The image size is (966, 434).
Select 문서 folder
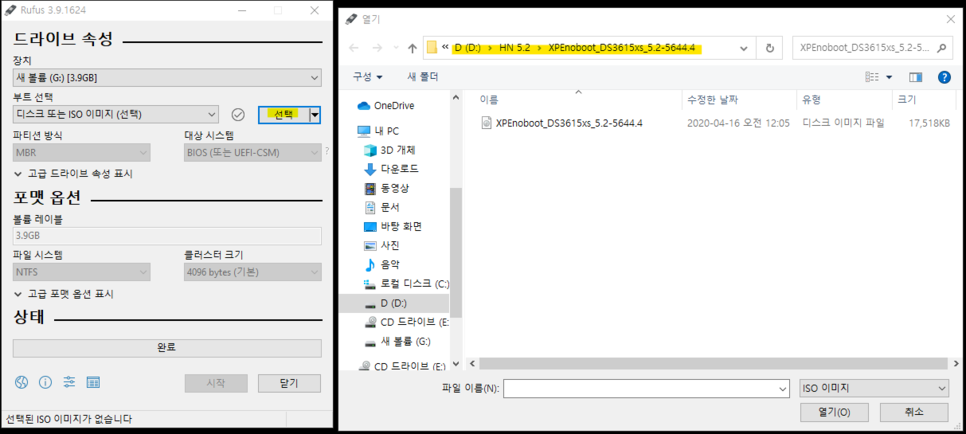tap(381, 207)
